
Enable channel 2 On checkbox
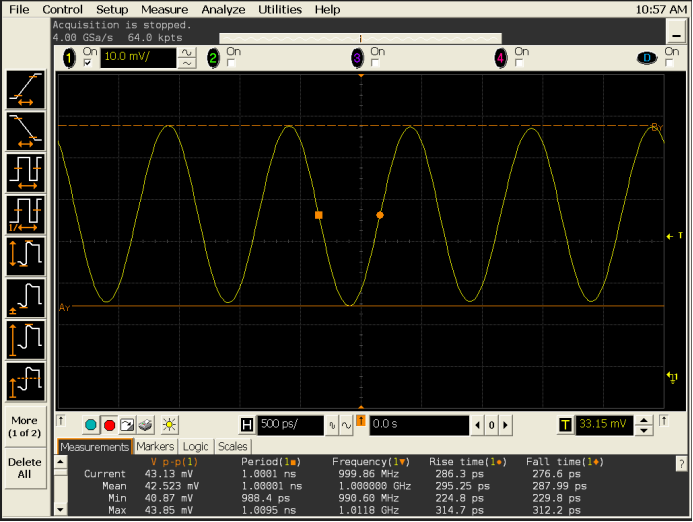(x=231, y=63)
